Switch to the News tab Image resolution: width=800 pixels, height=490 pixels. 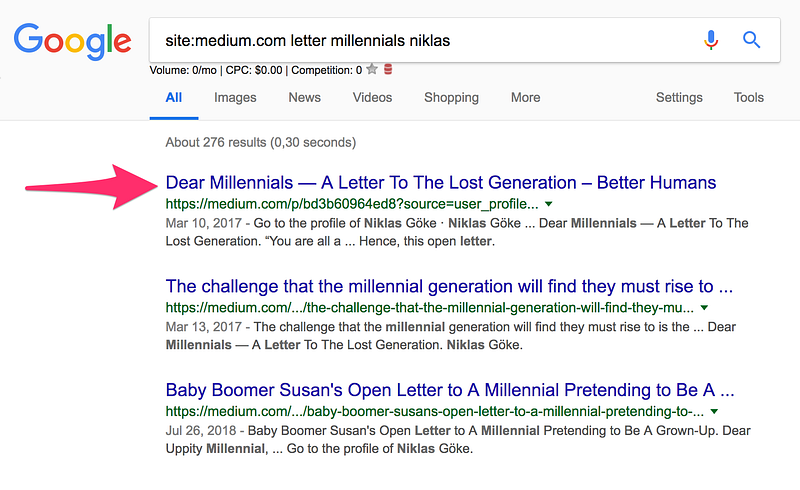tap(304, 98)
